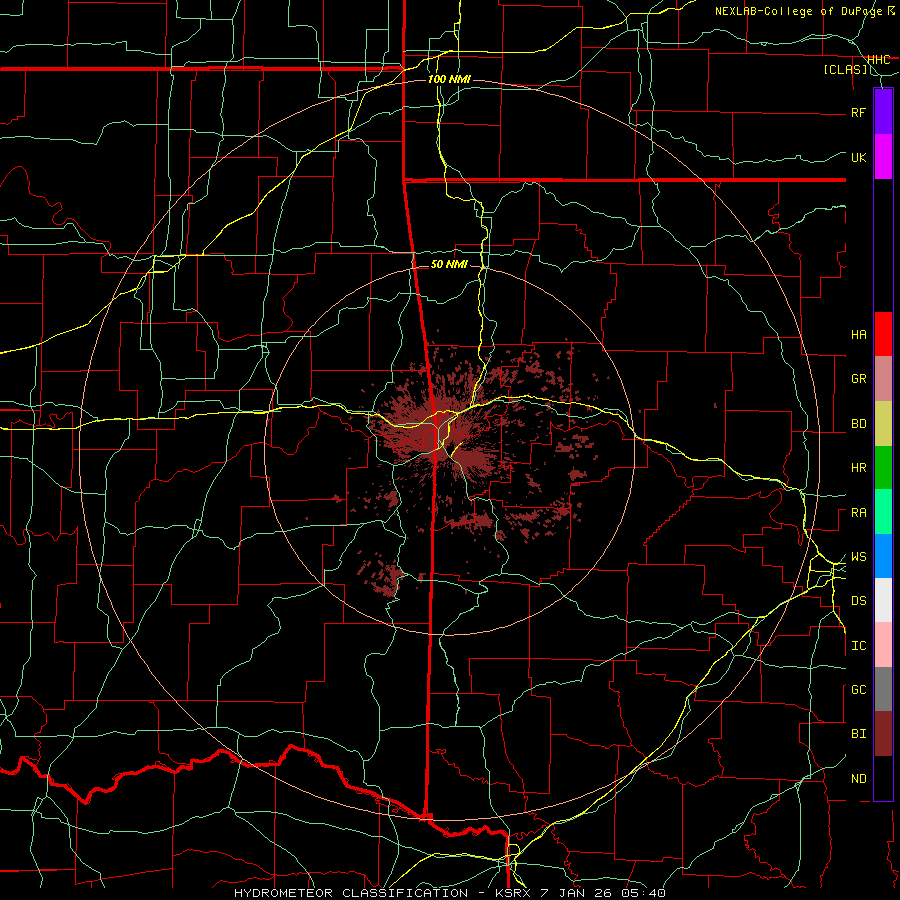Click the NEXLAB-College of DuPage credit text

[x=800, y=11]
